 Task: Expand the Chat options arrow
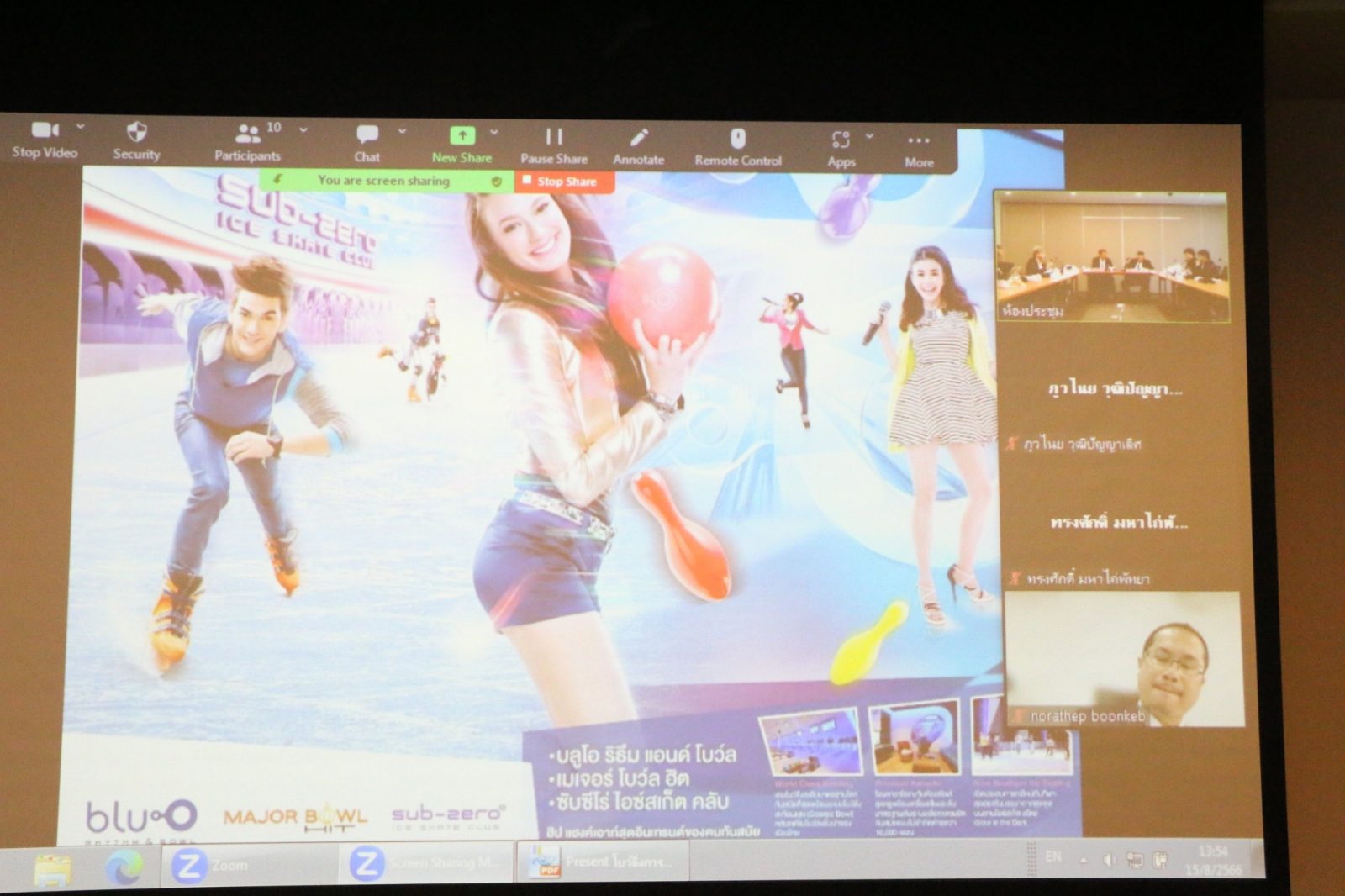[402, 131]
